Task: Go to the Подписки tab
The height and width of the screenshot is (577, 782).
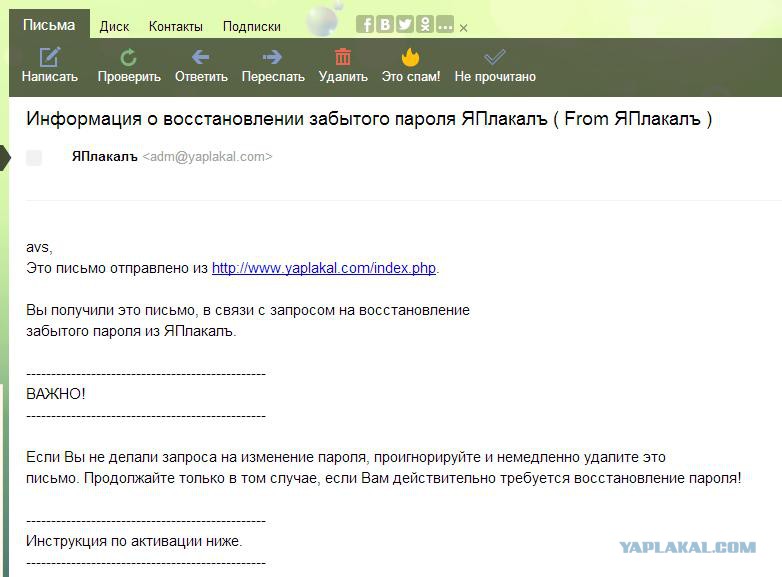Action: (251, 26)
